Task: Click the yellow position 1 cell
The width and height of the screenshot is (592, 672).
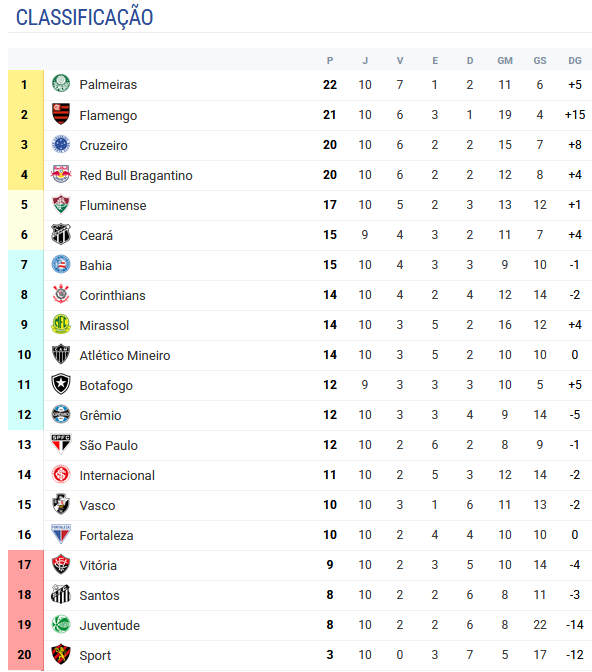Action: [x=25, y=85]
